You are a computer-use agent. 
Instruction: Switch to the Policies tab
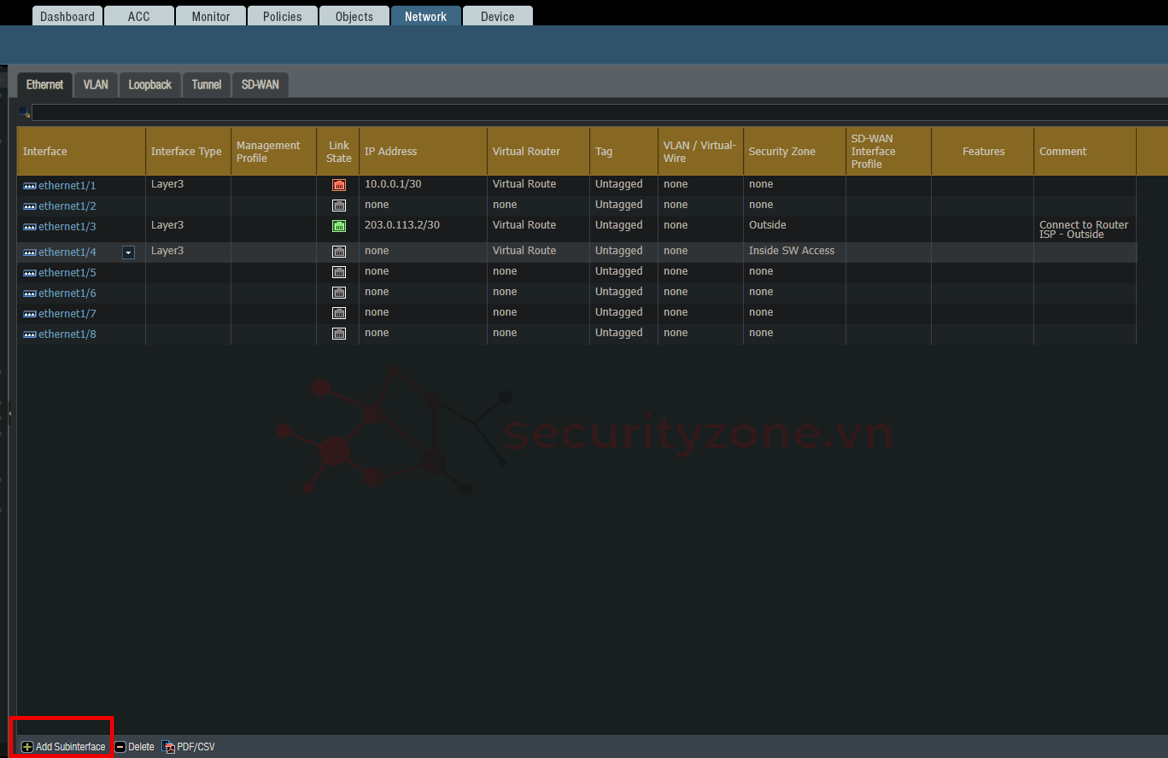pos(282,16)
